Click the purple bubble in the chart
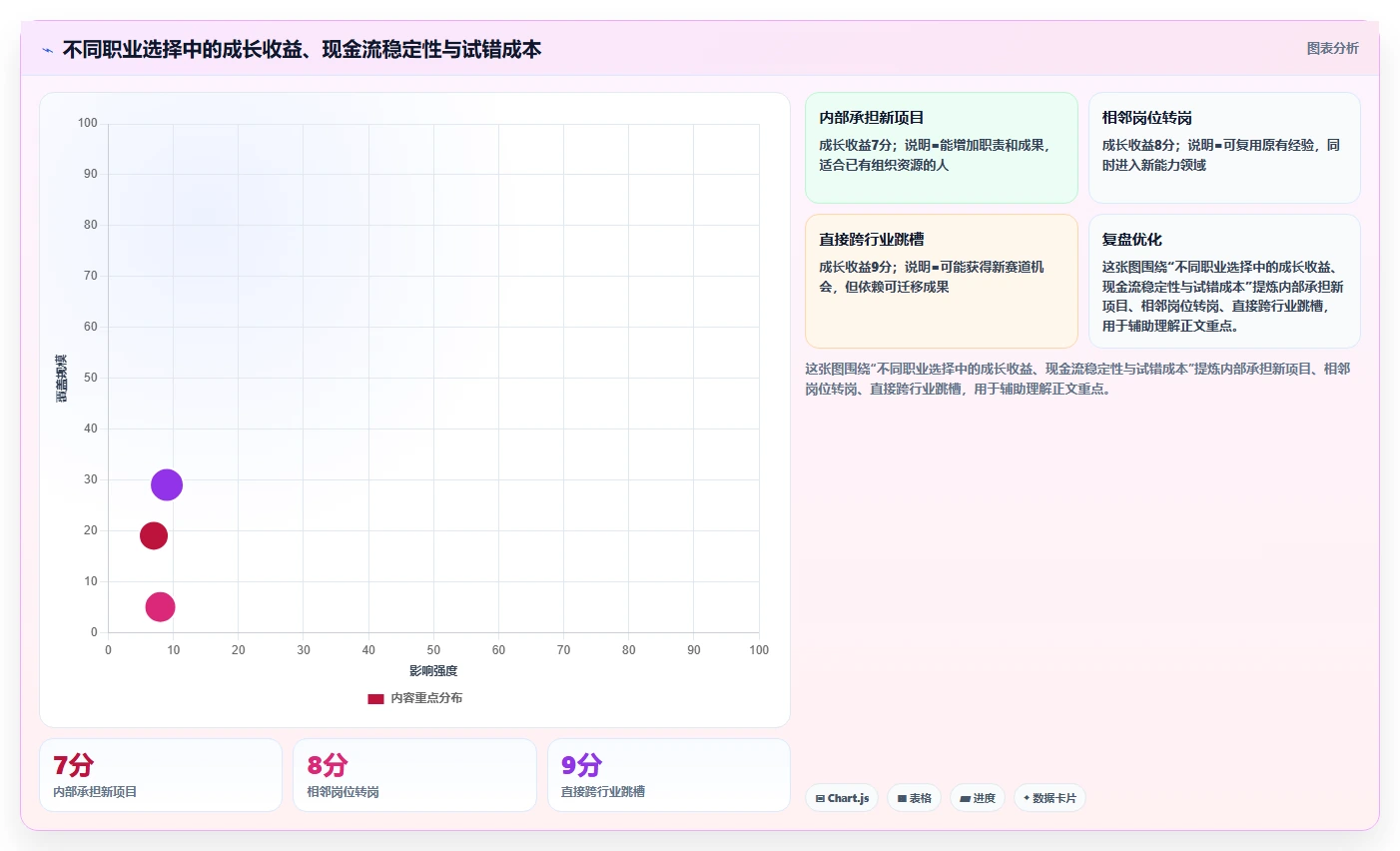 click(167, 484)
